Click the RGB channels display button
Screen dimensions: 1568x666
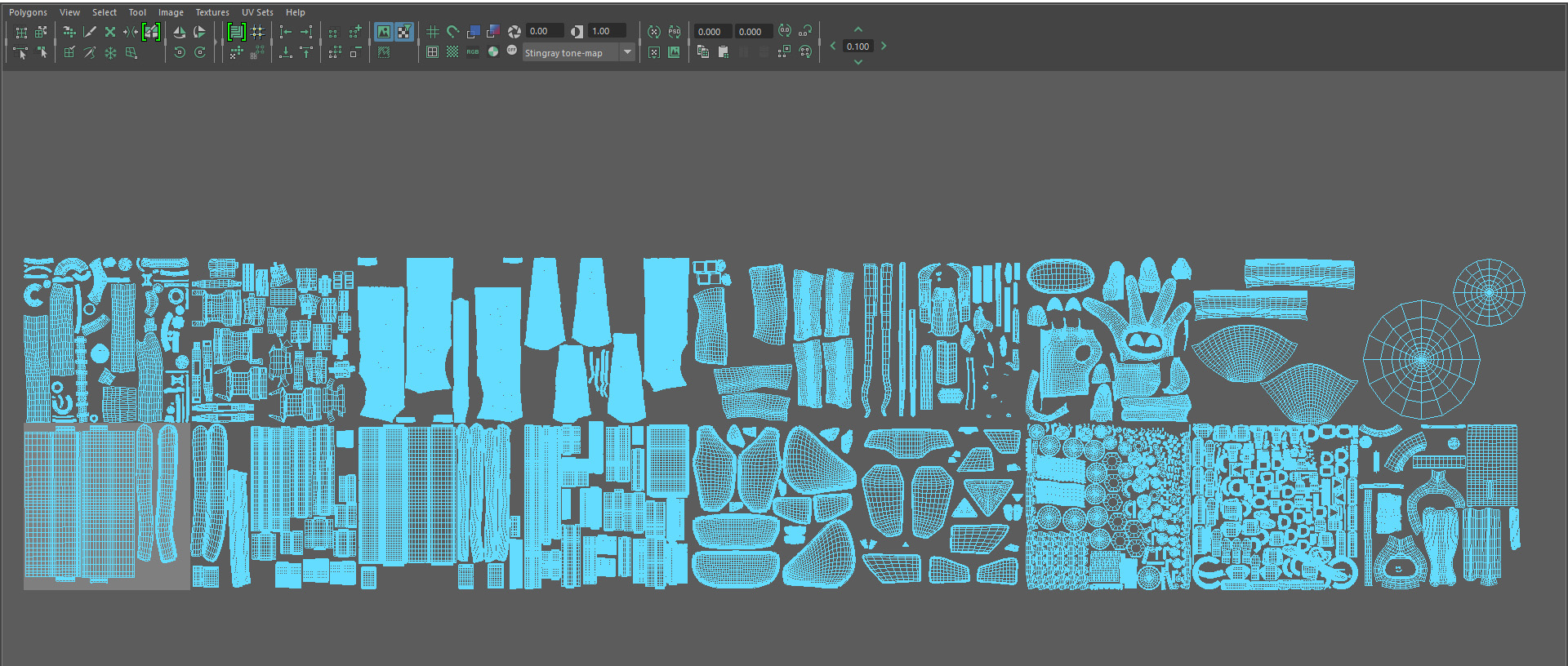[x=473, y=52]
